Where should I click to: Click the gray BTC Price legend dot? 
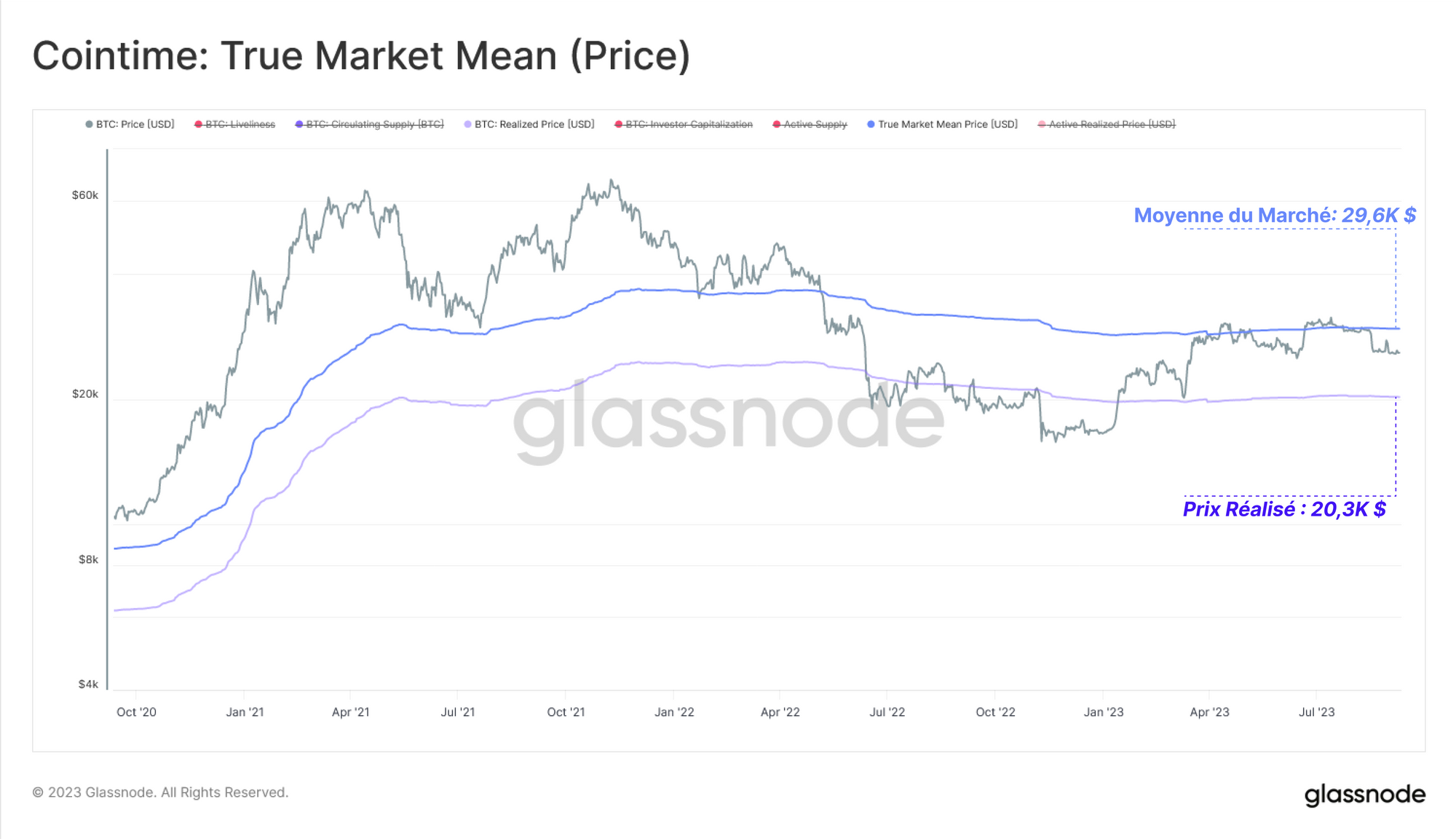click(89, 125)
